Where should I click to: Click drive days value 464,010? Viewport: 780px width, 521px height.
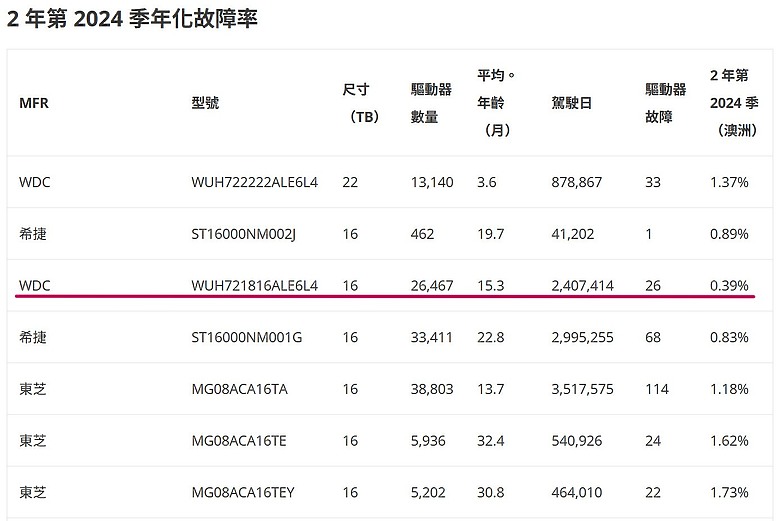(x=577, y=493)
